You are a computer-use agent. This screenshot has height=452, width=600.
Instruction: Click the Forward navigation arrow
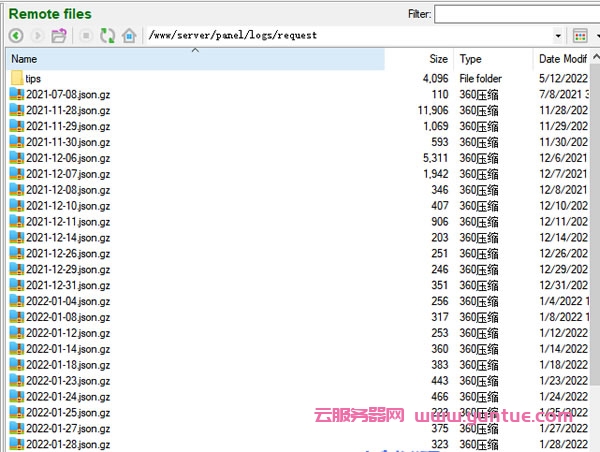coord(38,36)
